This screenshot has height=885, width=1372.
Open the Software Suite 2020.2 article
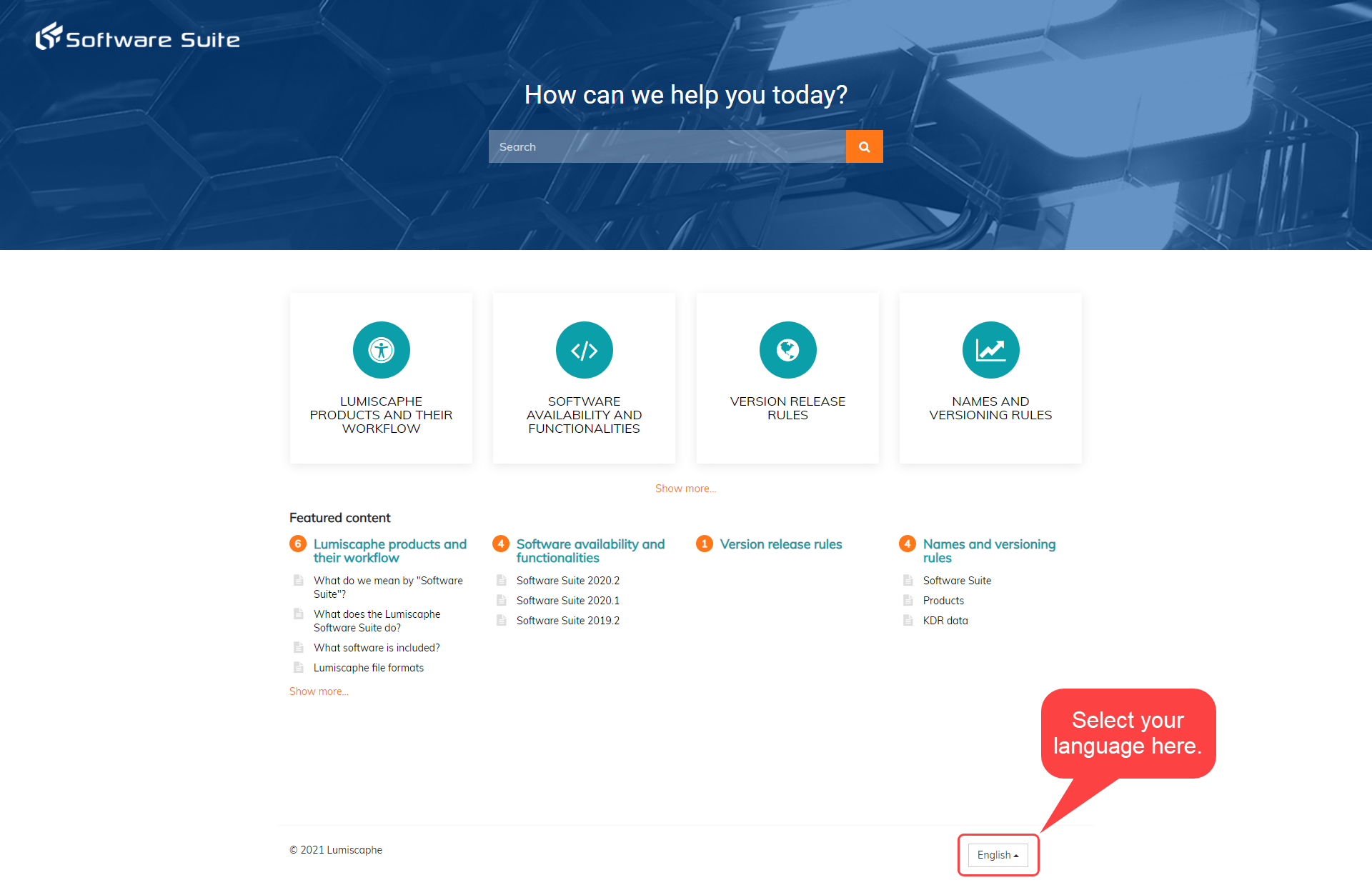567,580
